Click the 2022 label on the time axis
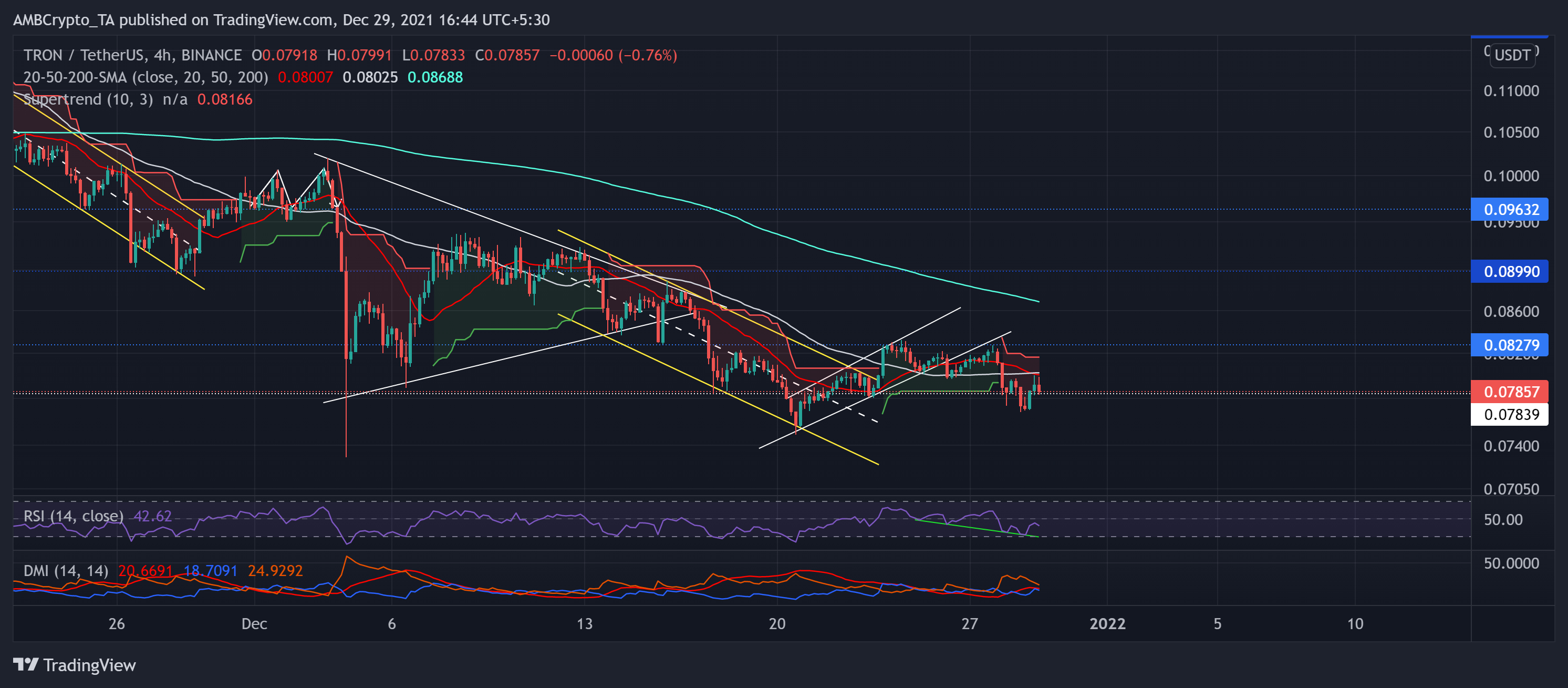The width and height of the screenshot is (1568, 688). click(1107, 623)
